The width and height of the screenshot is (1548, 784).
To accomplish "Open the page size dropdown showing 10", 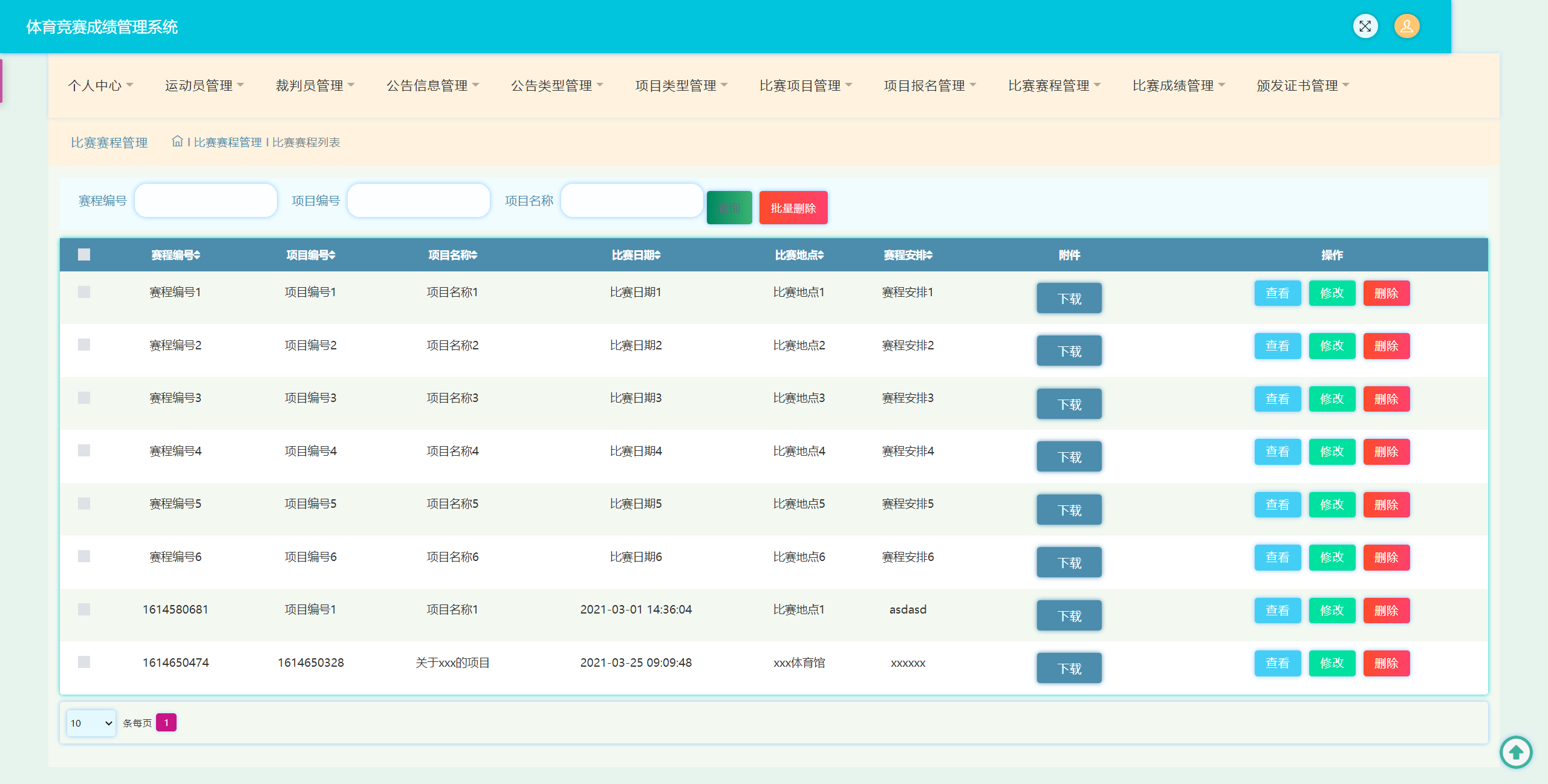I will tap(91, 723).
